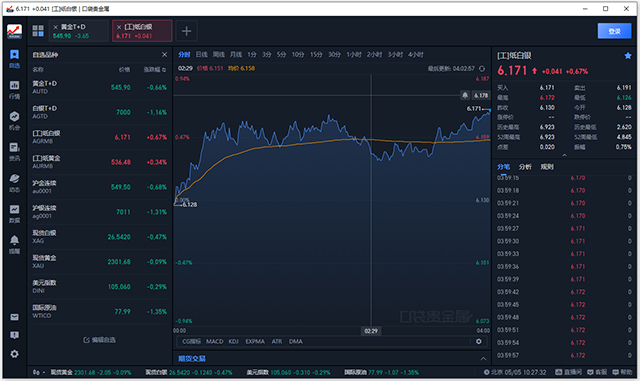This screenshot has height=381, width=640.
Task: Select the 日线 daily chart tab
Action: (202, 54)
